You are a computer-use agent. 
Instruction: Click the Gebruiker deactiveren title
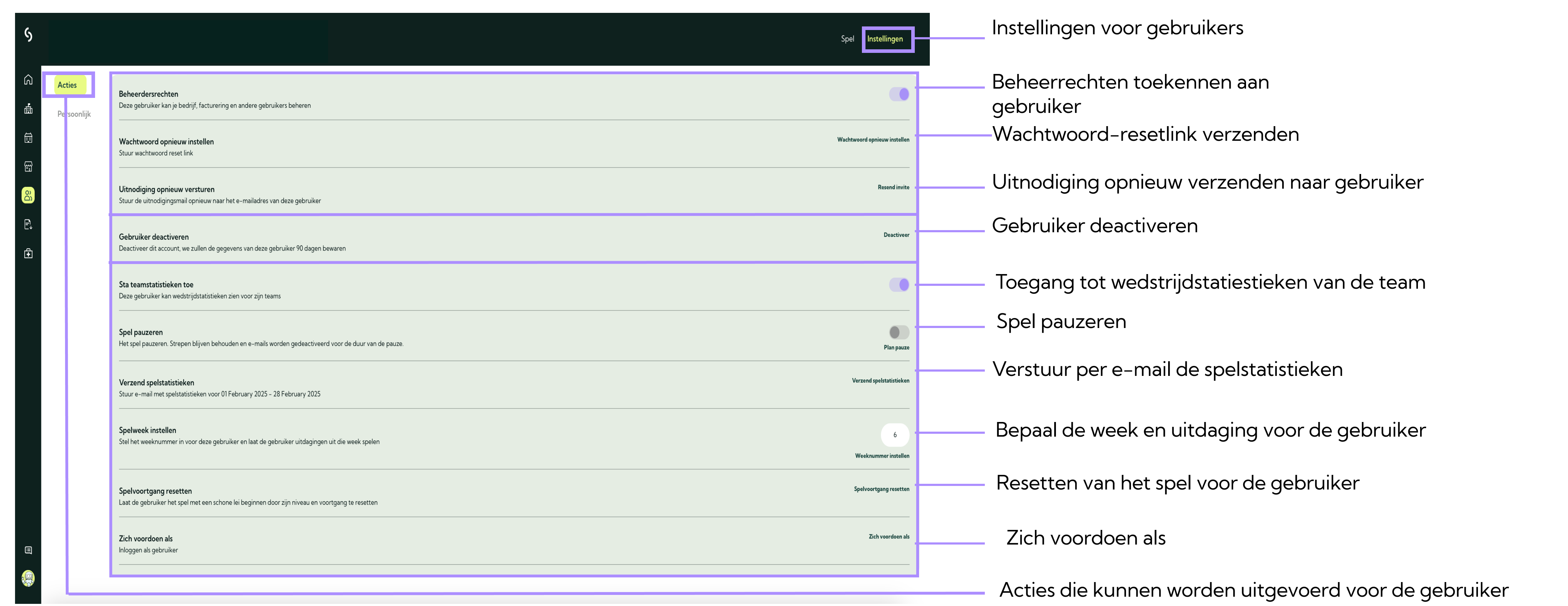(x=153, y=237)
